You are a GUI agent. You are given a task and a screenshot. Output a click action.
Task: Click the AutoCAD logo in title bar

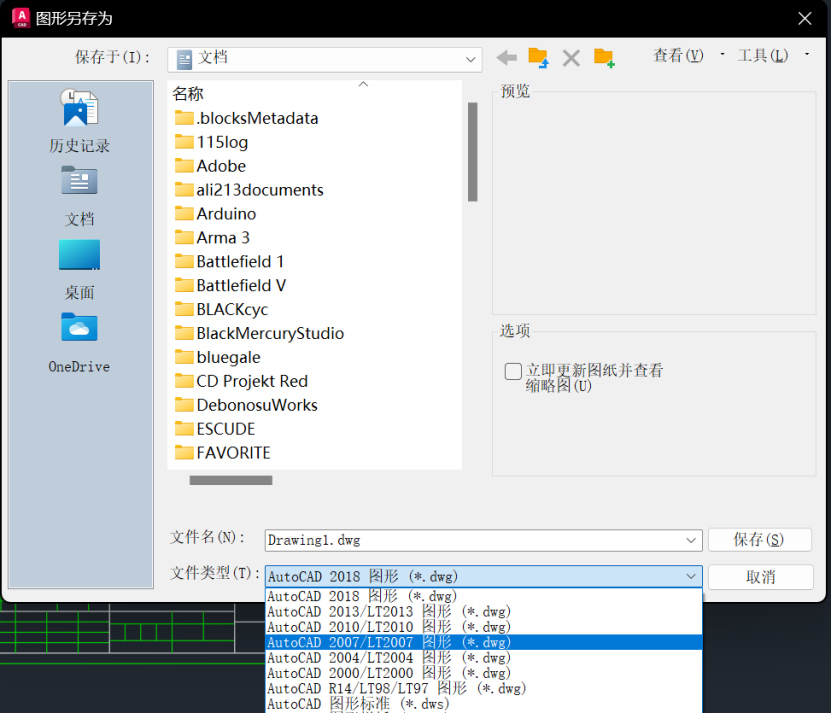pos(21,18)
